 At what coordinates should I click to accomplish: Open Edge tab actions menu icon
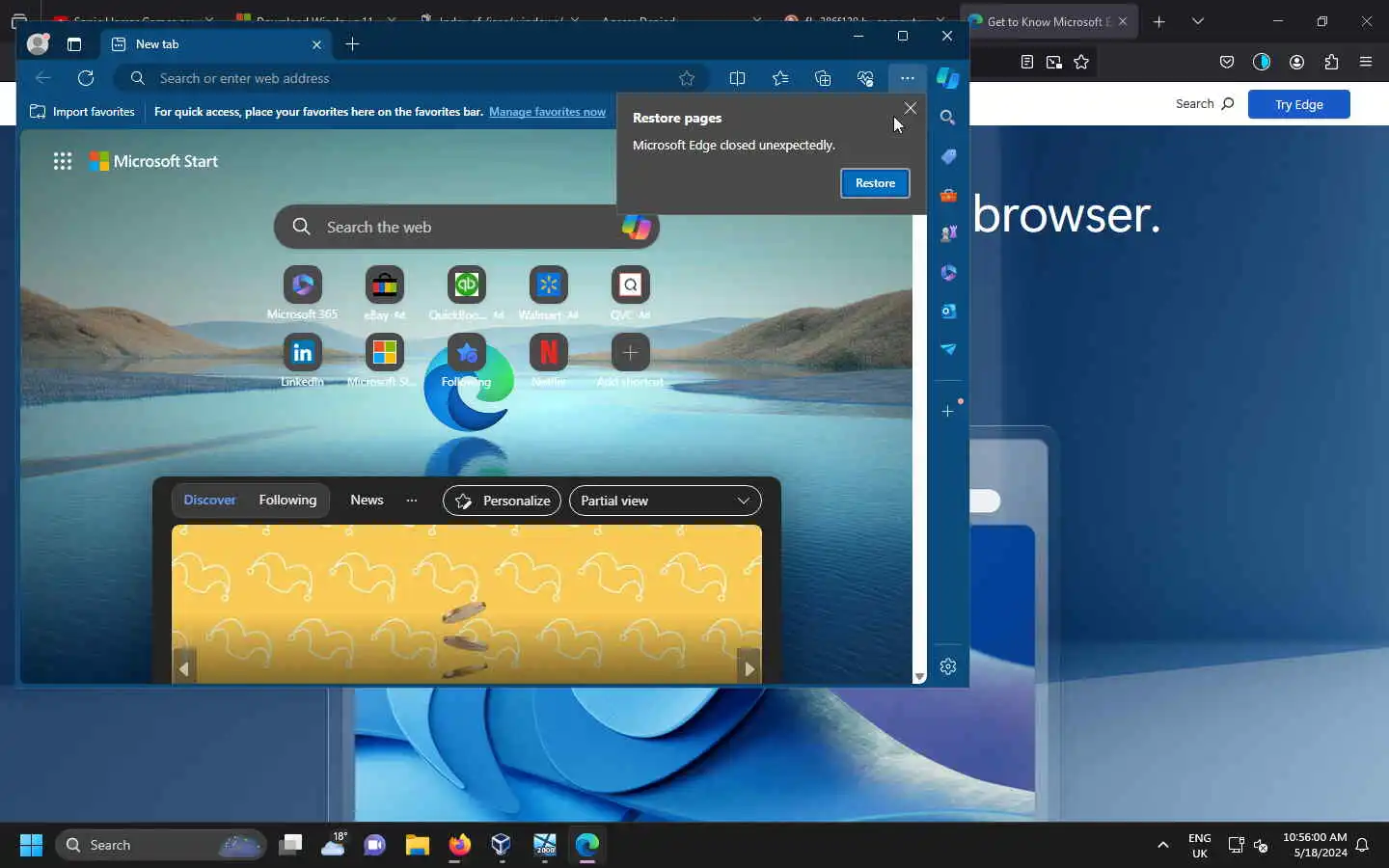click(x=74, y=44)
